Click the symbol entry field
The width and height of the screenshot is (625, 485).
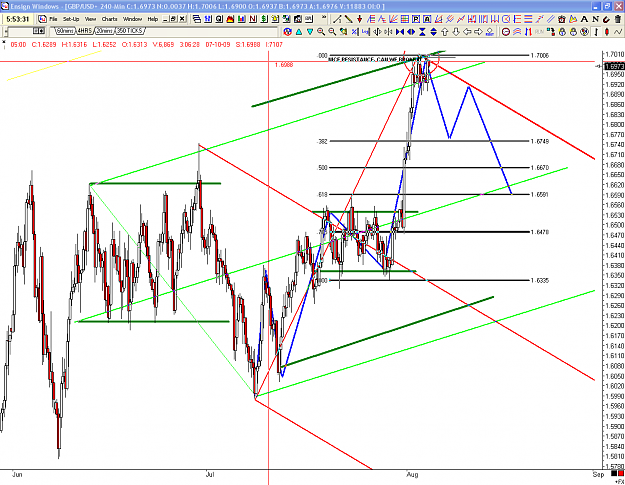click(x=20, y=31)
